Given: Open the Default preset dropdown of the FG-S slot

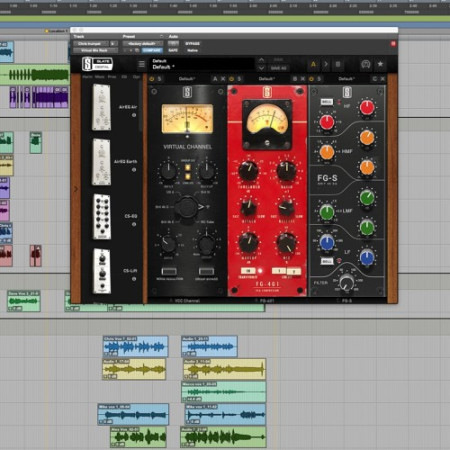Looking at the screenshot, I should coord(346,79).
